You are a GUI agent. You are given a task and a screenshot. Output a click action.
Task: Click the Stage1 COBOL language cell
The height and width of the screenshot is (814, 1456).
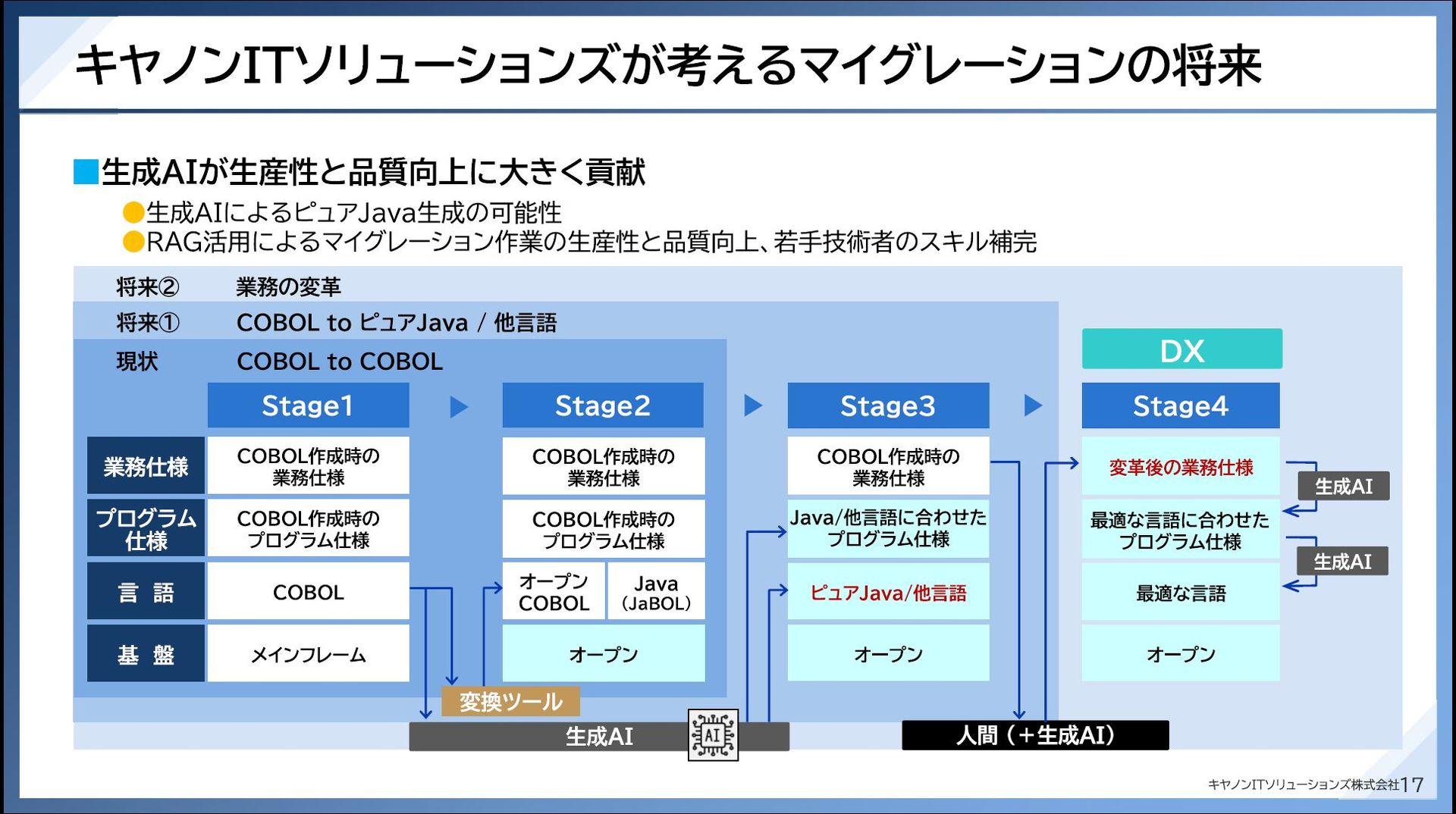(308, 591)
